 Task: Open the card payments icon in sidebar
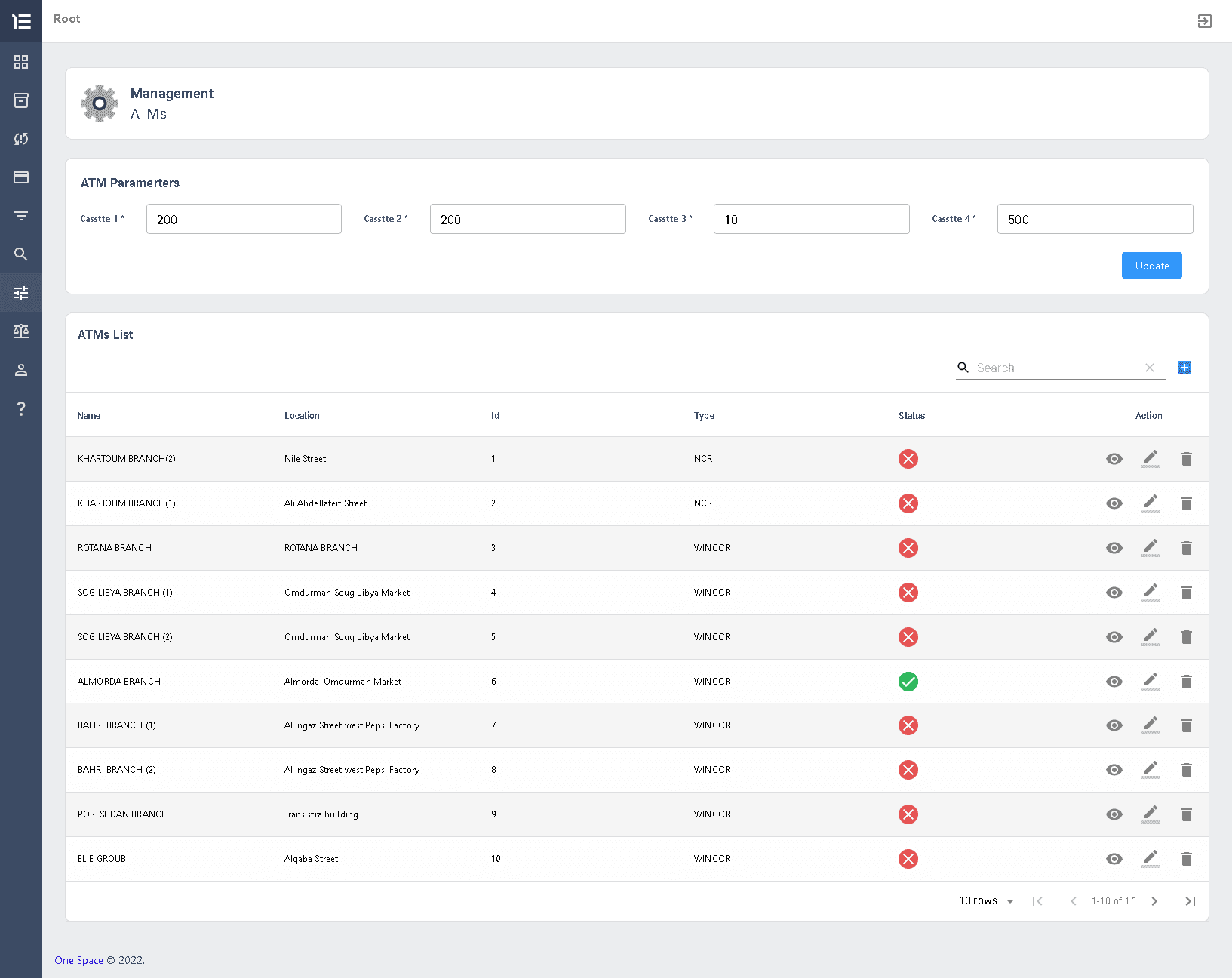pyautogui.click(x=21, y=177)
